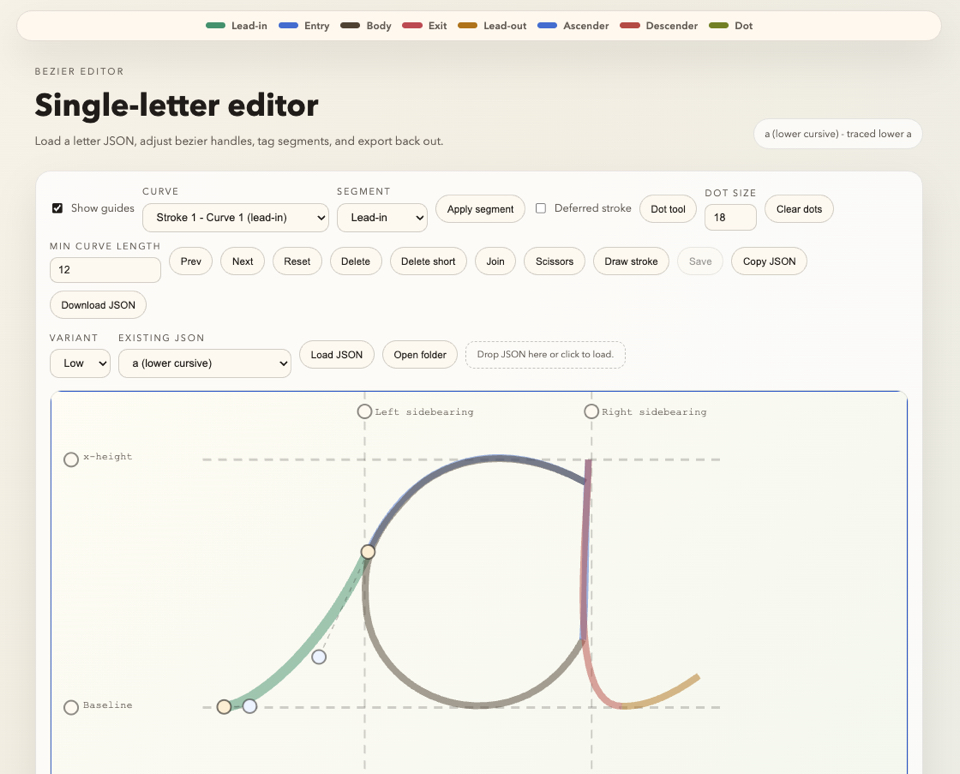Click the Delete button
This screenshot has width=960, height=774.
pyautogui.click(x=356, y=261)
